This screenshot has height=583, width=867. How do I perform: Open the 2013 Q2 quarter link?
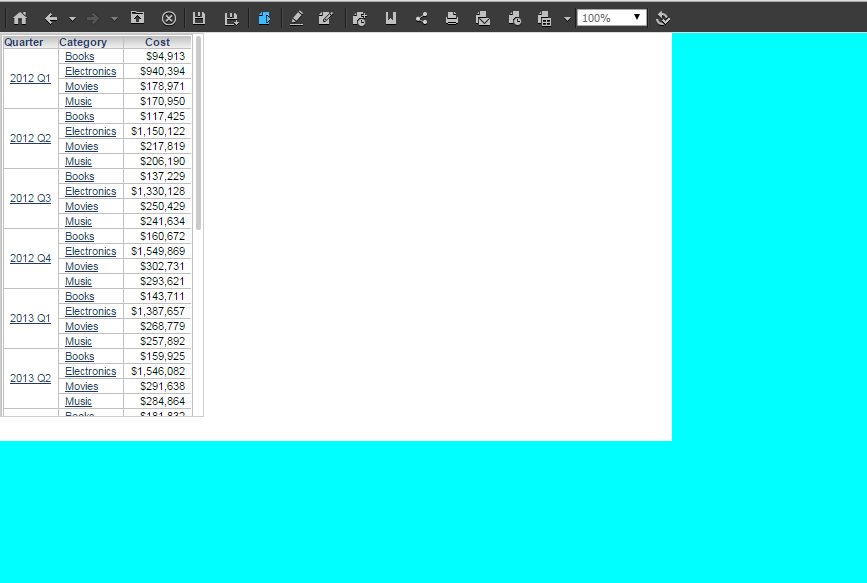tap(30, 378)
